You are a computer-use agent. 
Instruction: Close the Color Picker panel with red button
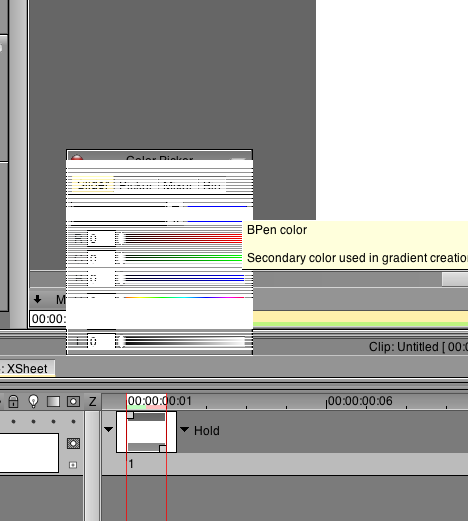[x=77, y=158]
